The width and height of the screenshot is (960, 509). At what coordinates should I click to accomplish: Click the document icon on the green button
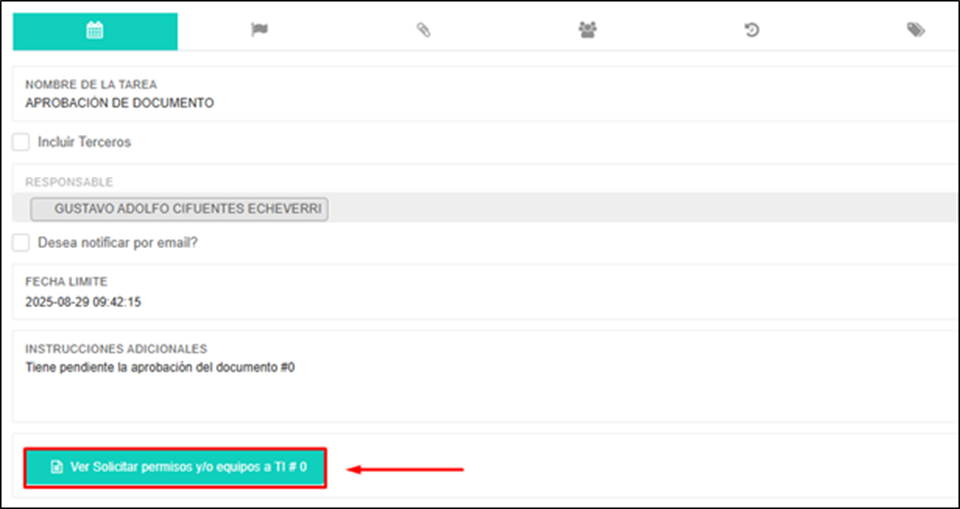tap(57, 467)
